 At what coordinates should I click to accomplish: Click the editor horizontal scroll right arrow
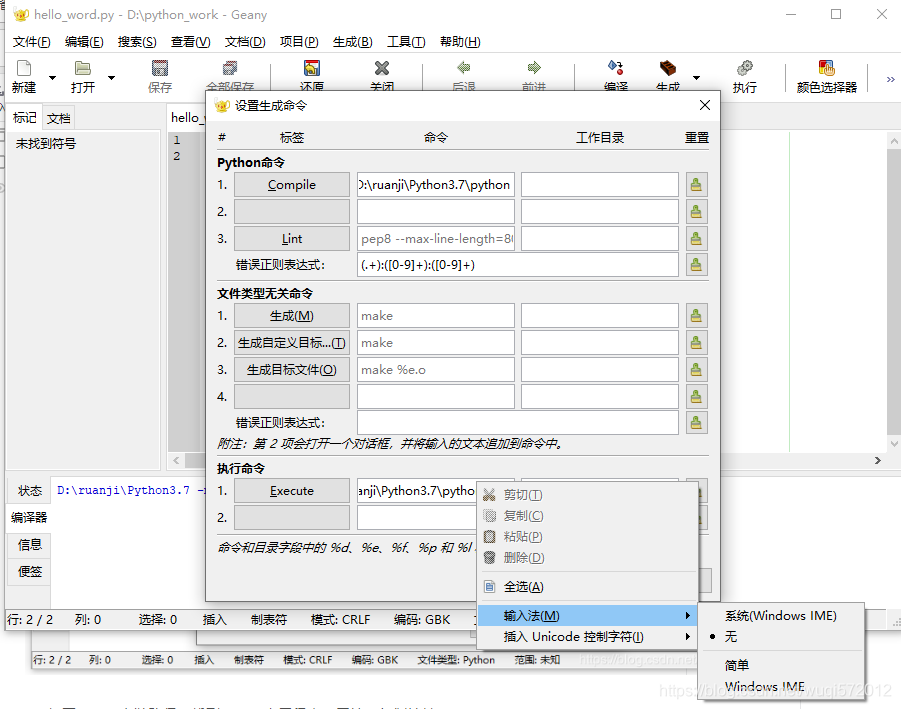coord(877,460)
